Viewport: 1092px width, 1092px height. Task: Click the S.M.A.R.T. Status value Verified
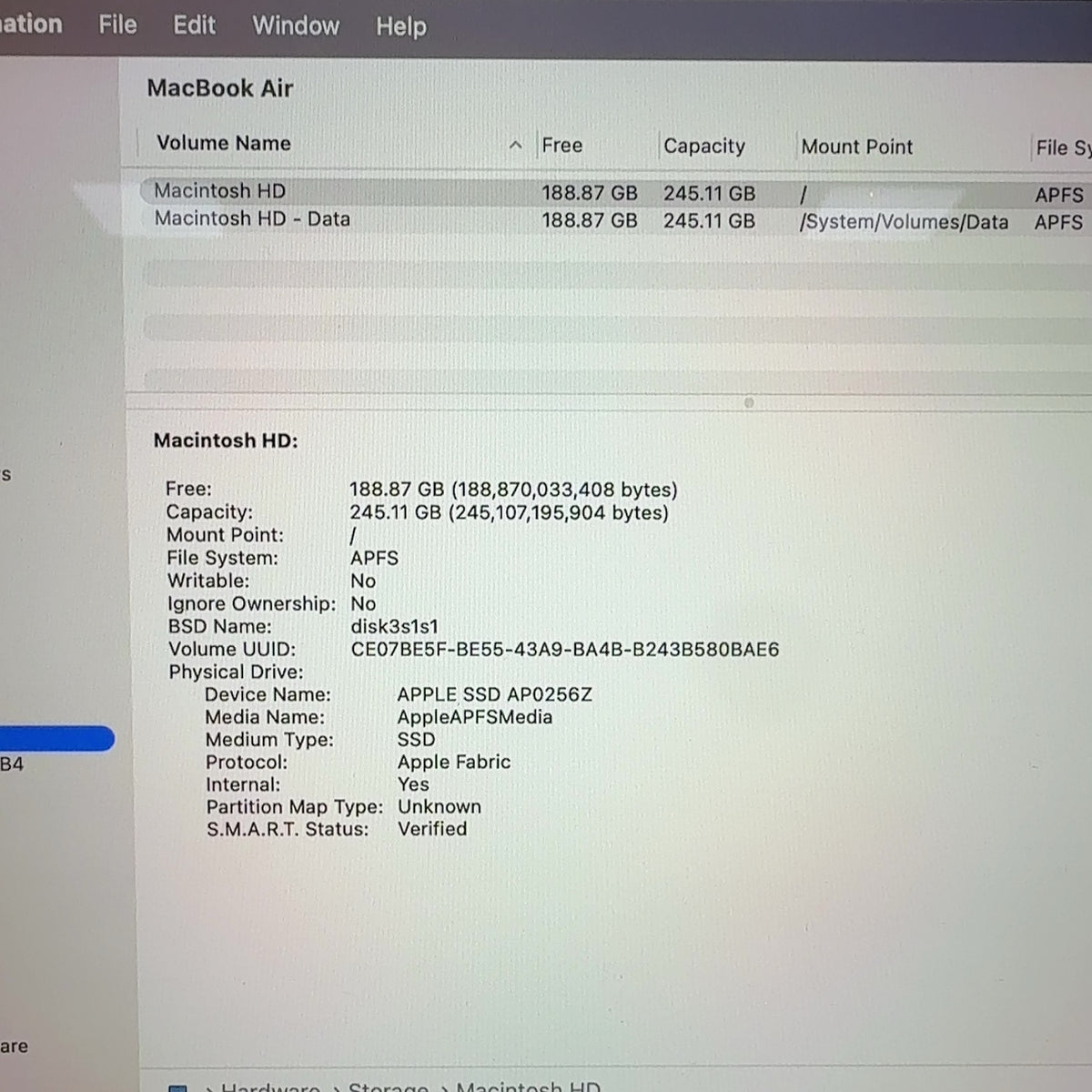432,829
